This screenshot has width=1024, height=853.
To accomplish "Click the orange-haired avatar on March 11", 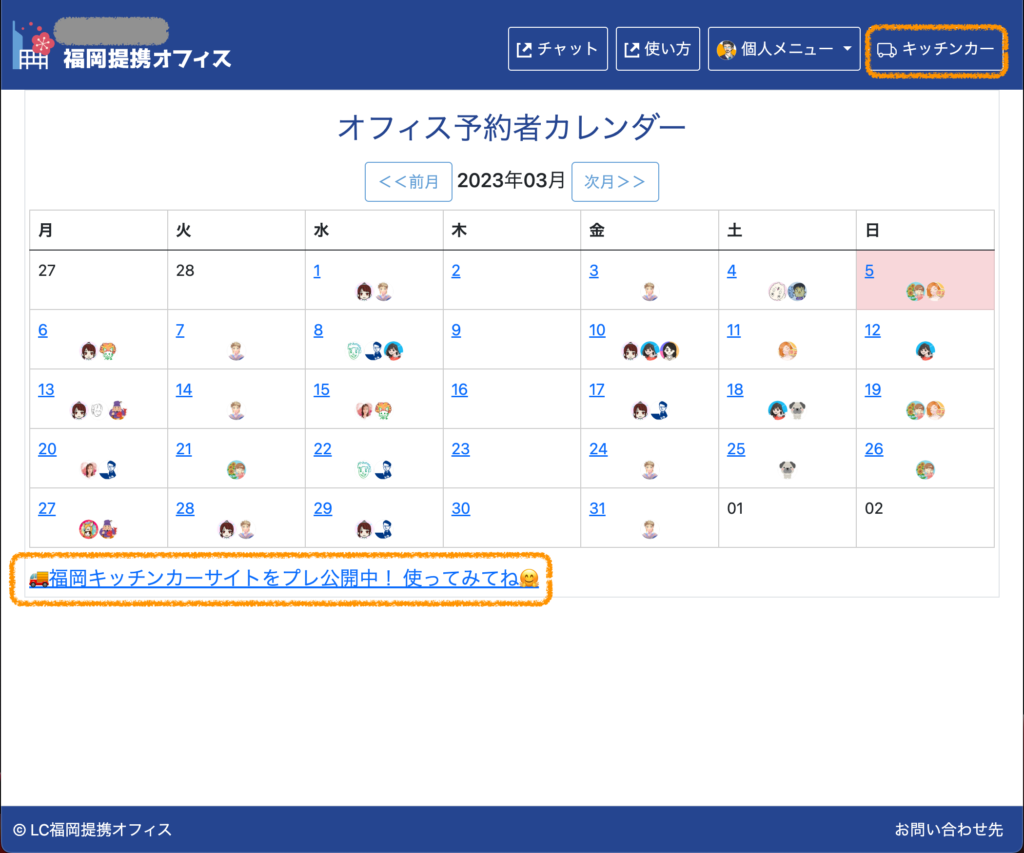I will pos(788,351).
